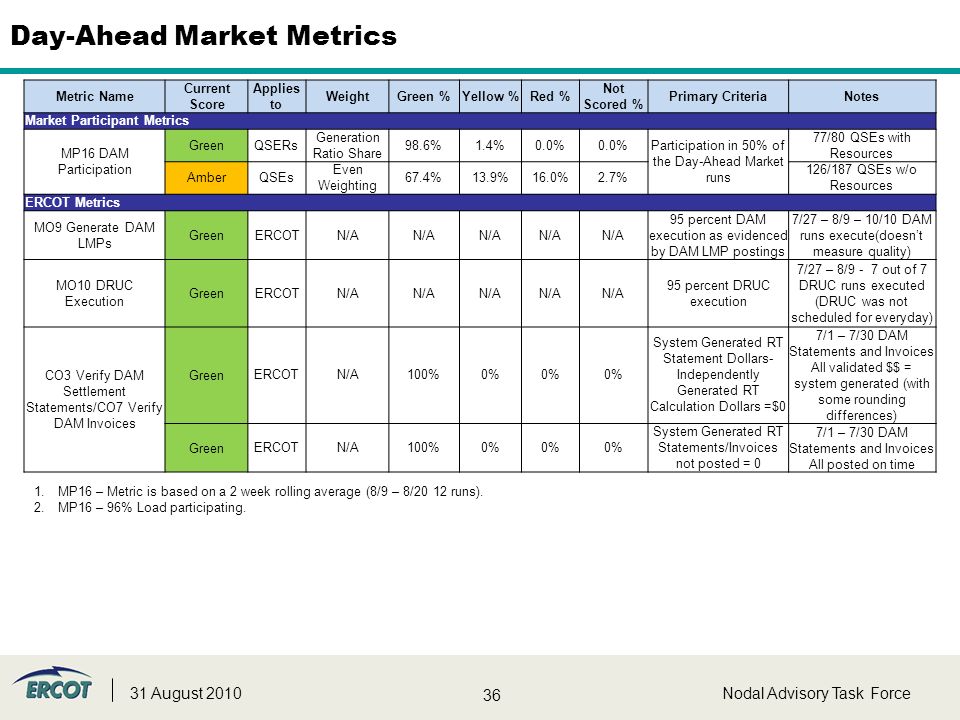This screenshot has height=720, width=960.
Task: Click the Amber score cell for QSEs
Action: 206,178
